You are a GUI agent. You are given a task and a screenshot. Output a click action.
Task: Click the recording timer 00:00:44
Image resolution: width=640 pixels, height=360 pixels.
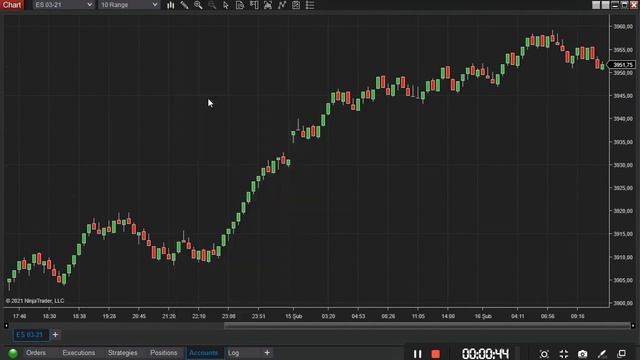click(x=485, y=354)
